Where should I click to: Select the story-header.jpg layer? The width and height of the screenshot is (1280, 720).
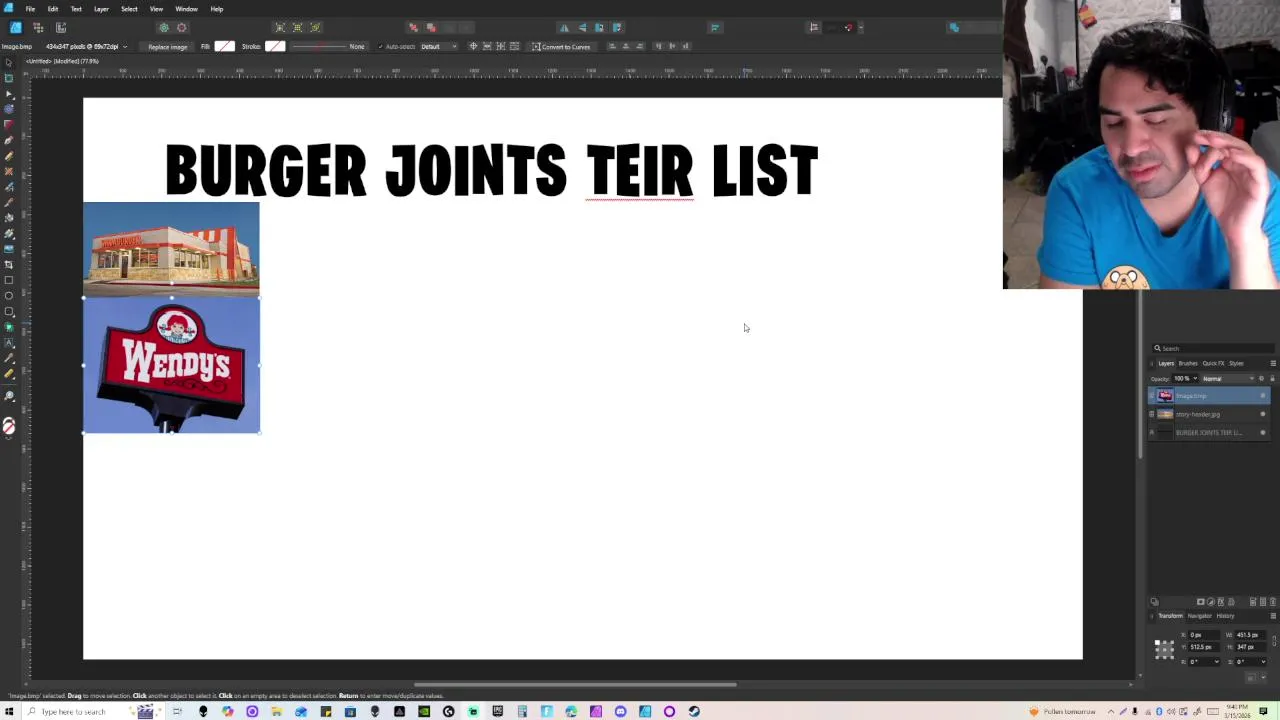[x=1207, y=414]
